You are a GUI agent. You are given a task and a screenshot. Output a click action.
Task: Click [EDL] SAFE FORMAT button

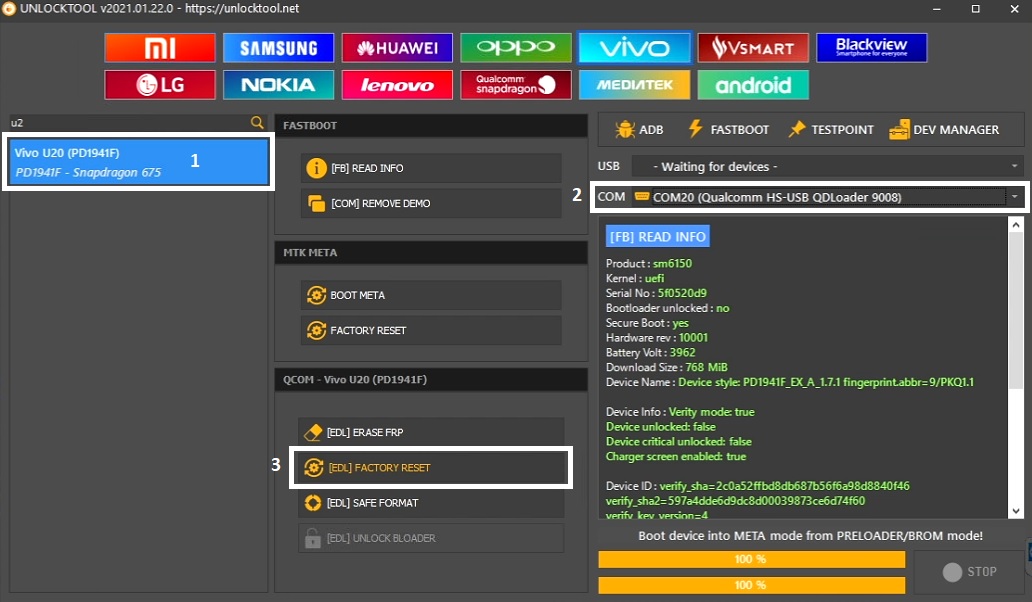click(x=431, y=503)
